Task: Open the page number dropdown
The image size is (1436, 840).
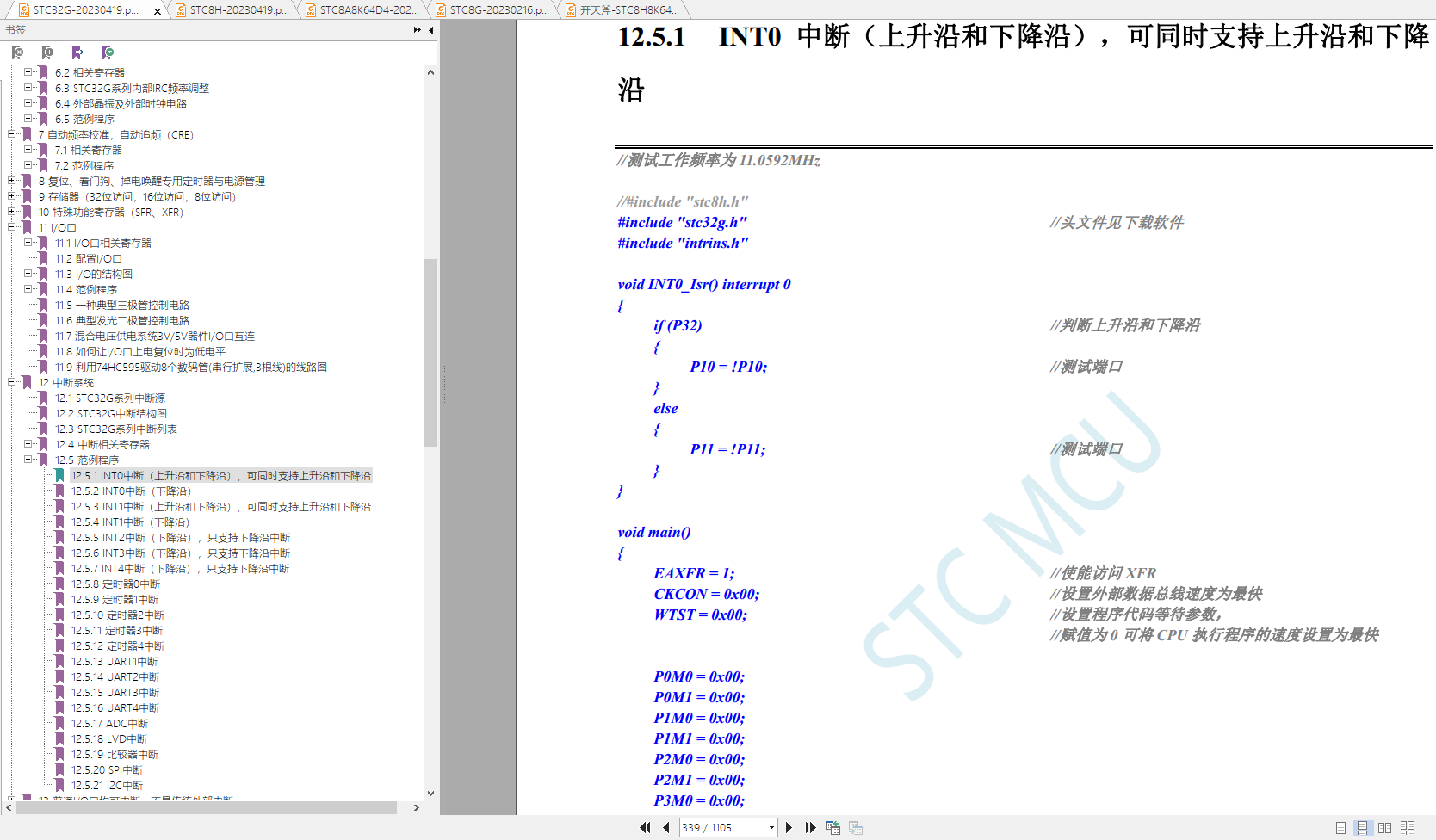Action: point(771,827)
